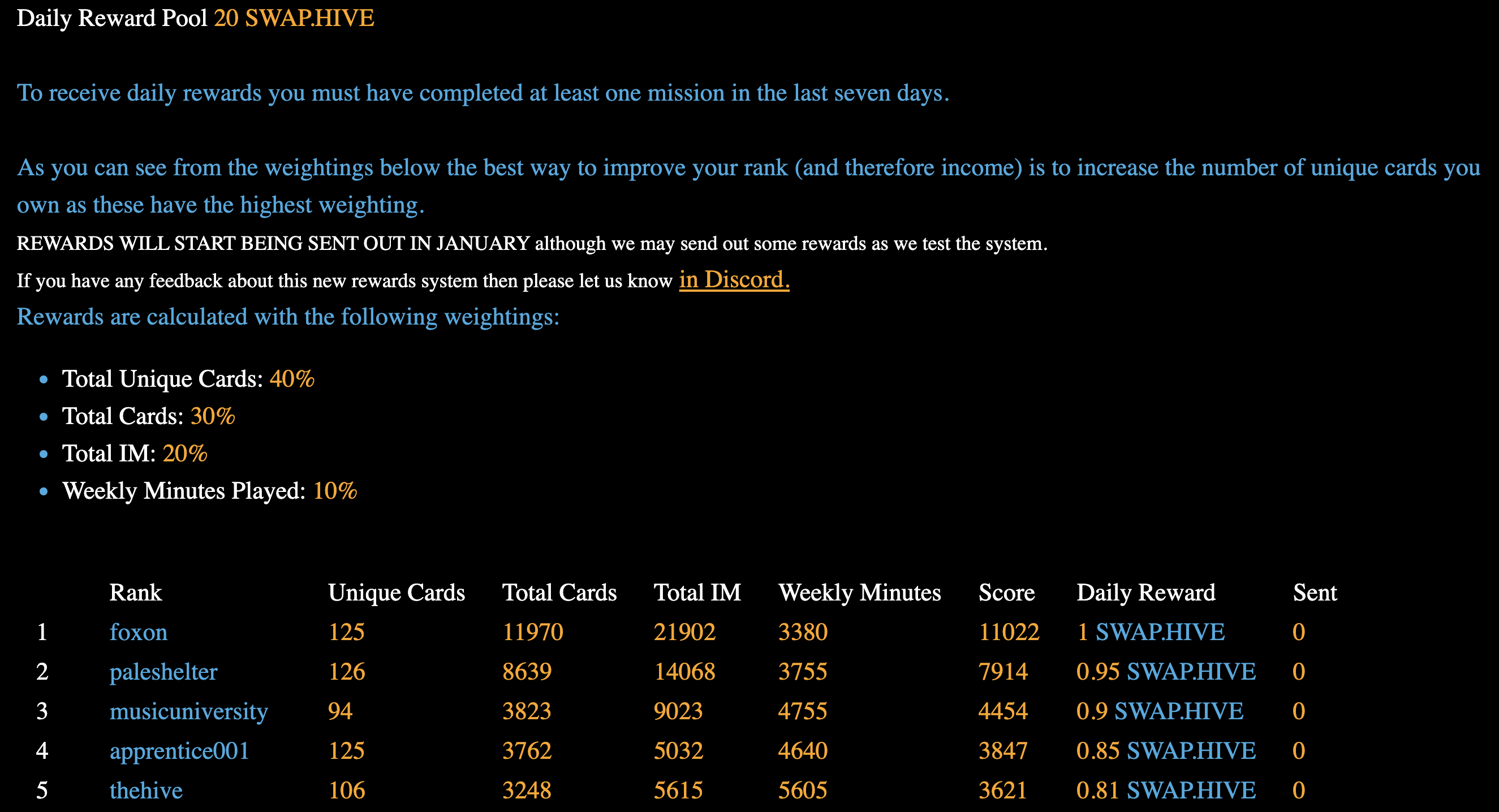Click the 'Weekly Minutes' column header

(x=859, y=593)
